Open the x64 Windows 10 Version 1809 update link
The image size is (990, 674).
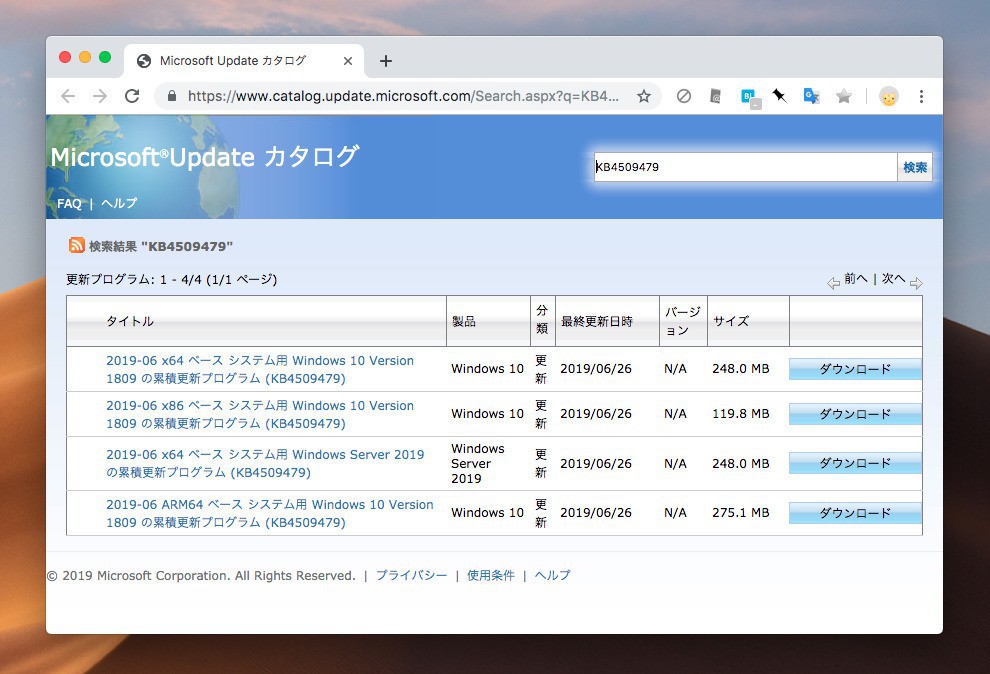point(260,369)
